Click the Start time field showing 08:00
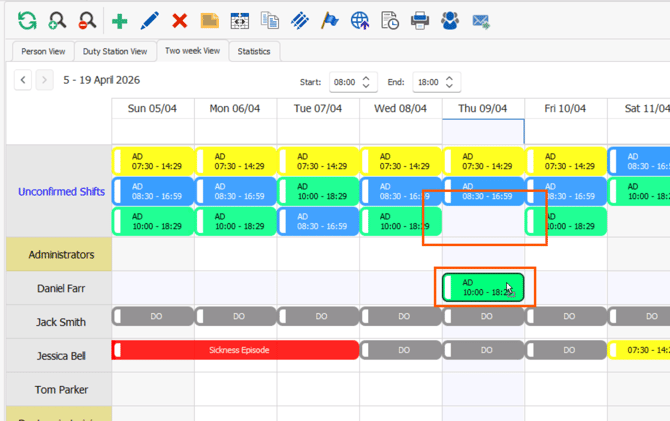Image resolution: width=670 pixels, height=421 pixels. pos(344,83)
